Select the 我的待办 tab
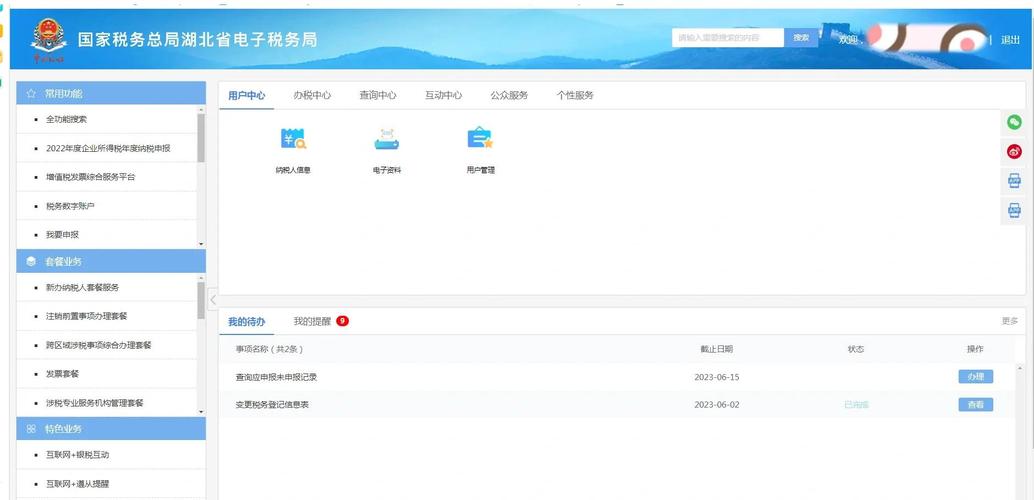The width and height of the screenshot is (1034, 500). tap(247, 322)
